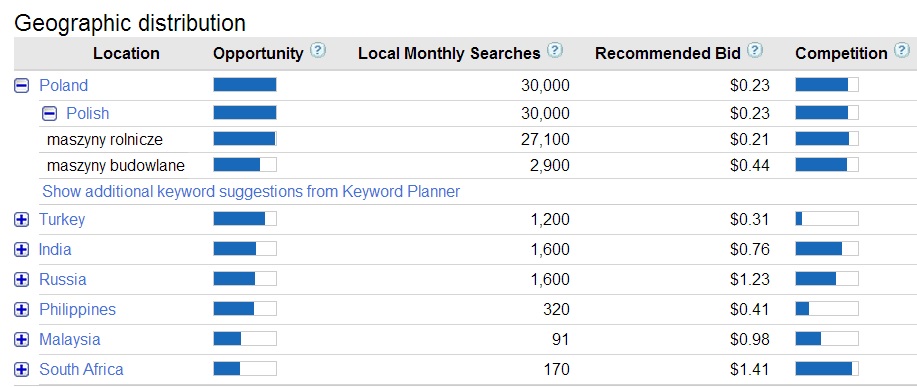Open the Malaysia location link

coord(70,340)
